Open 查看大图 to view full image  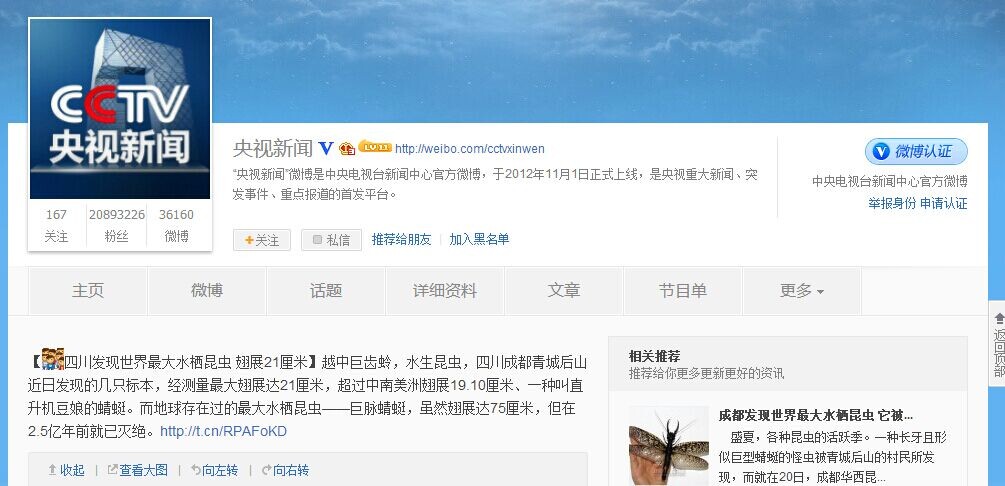click(x=137, y=470)
